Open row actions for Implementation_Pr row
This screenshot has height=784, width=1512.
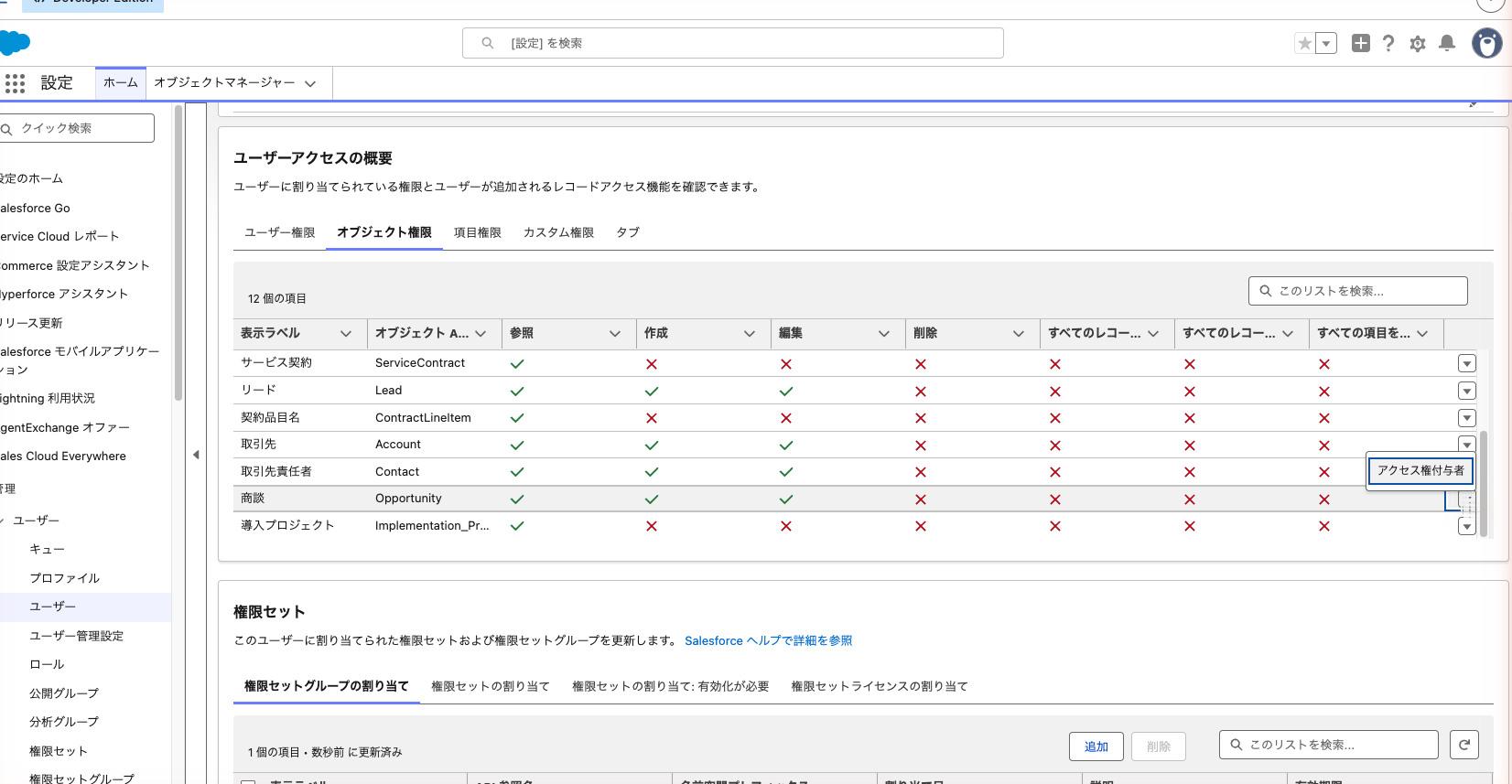pos(1467,526)
